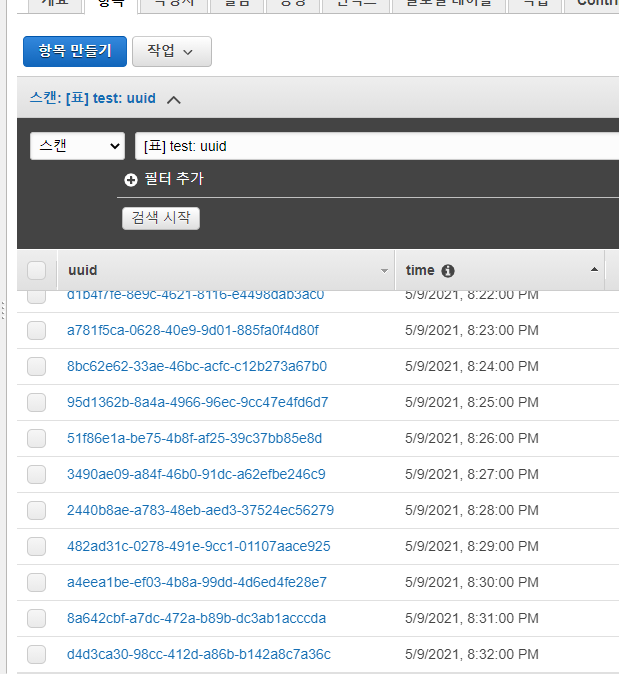Open the 스캔 query type dropdown
Viewport: 619px width, 679px height.
pyautogui.click(x=77, y=146)
